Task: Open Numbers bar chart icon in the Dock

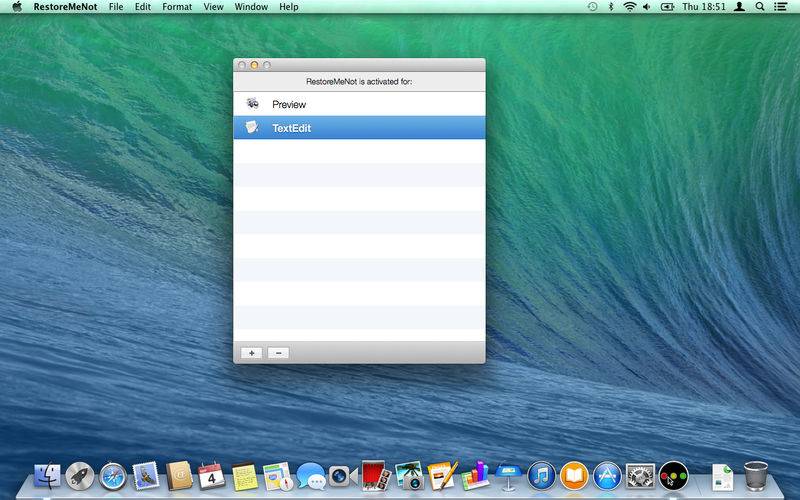Action: pos(475,475)
